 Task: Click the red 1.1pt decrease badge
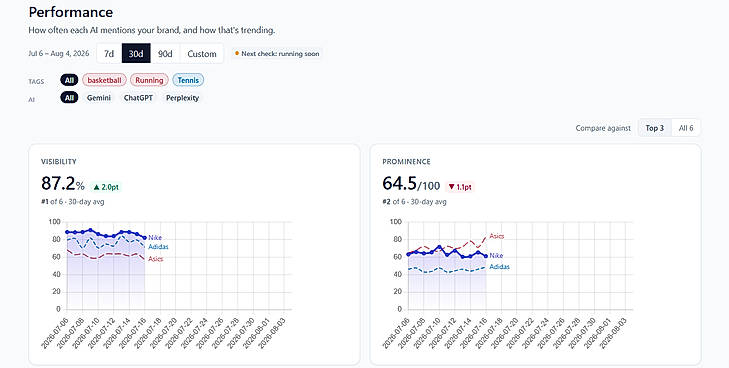460,187
